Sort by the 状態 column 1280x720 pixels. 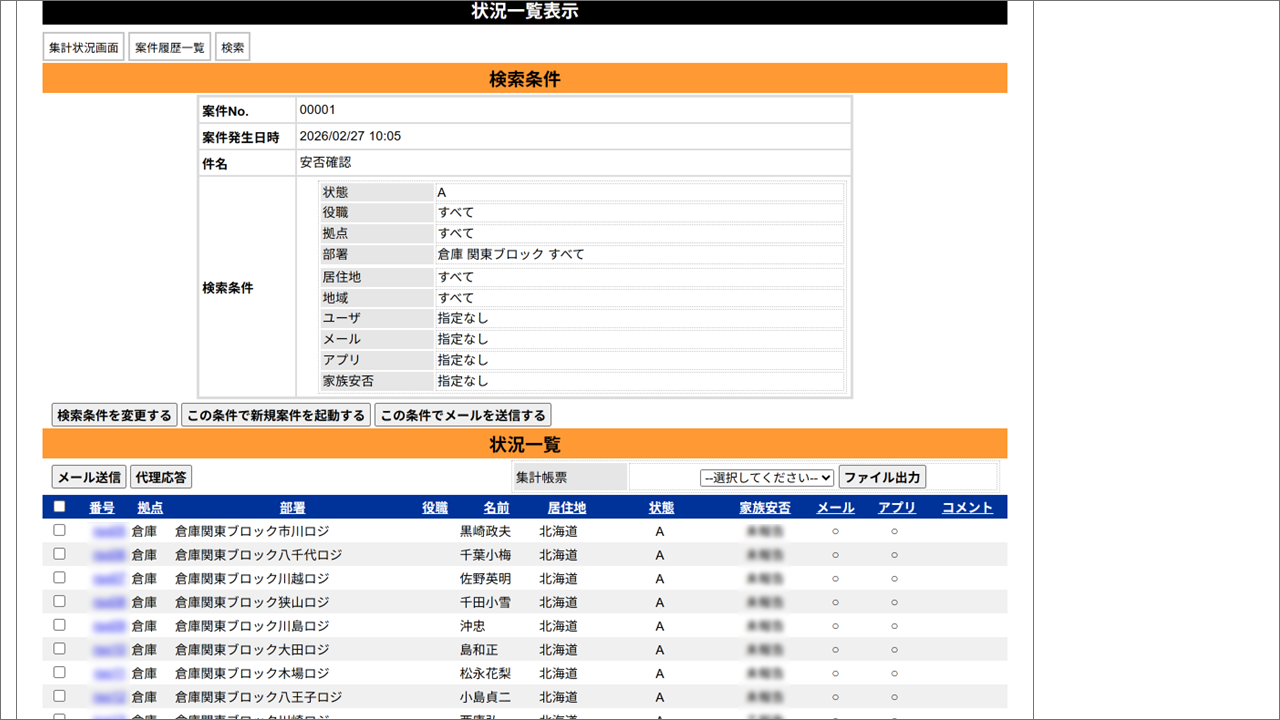click(x=662, y=507)
